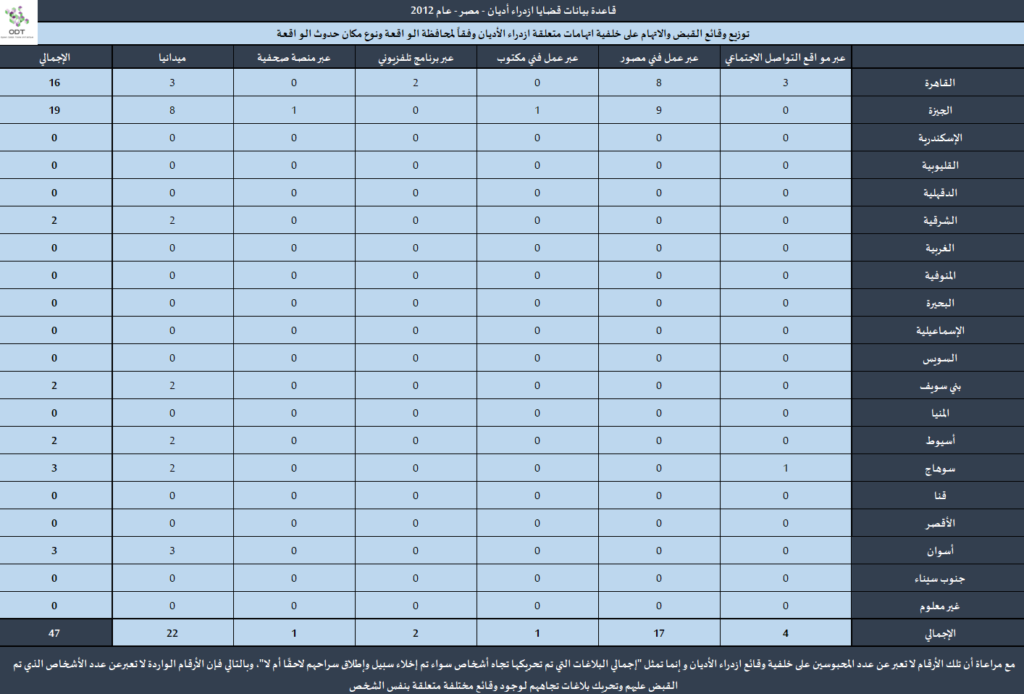Select the 'الشرقية' row label
Image resolution: width=1024 pixels, height=694 pixels.
tap(940, 220)
